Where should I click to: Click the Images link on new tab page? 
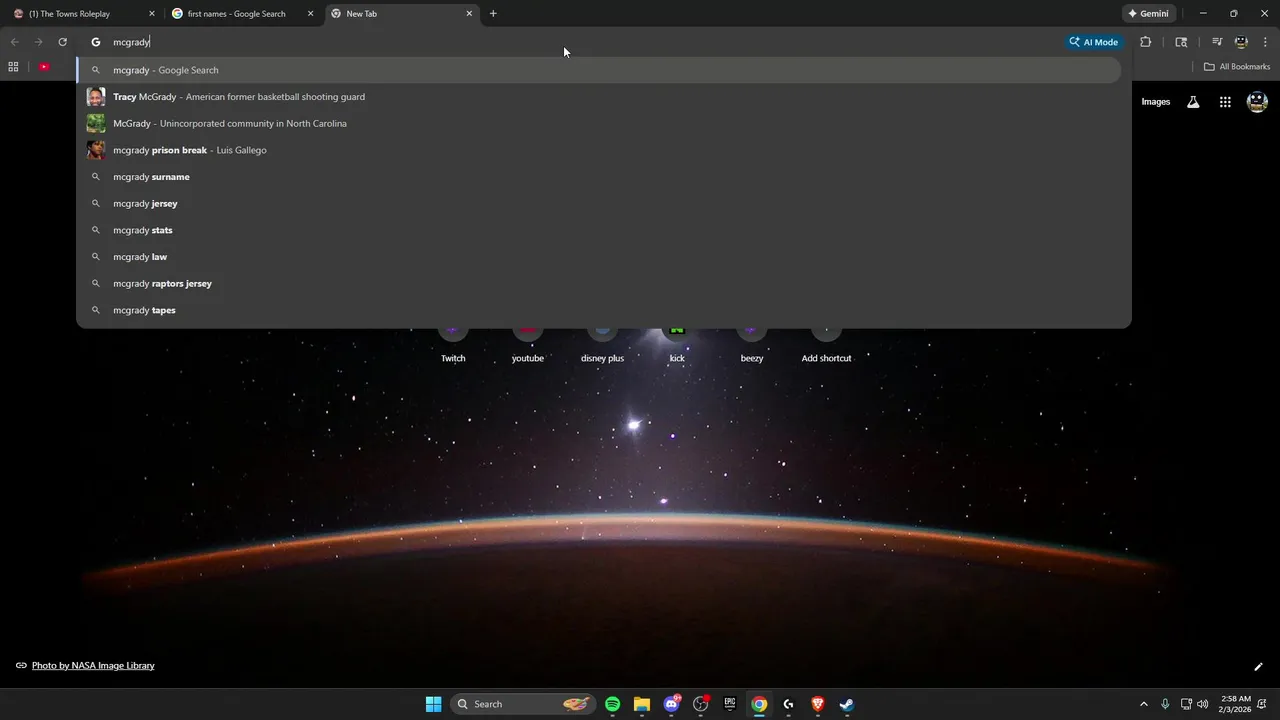(x=1155, y=102)
